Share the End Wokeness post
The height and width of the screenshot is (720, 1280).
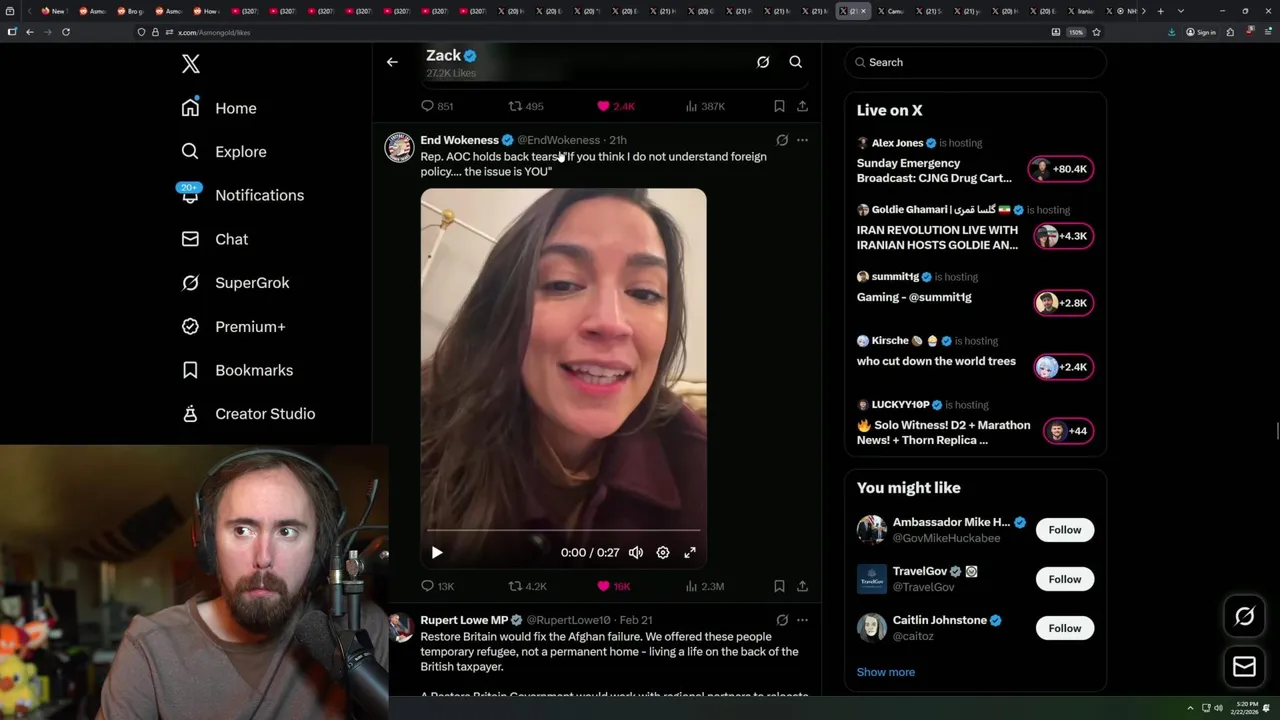coord(802,586)
